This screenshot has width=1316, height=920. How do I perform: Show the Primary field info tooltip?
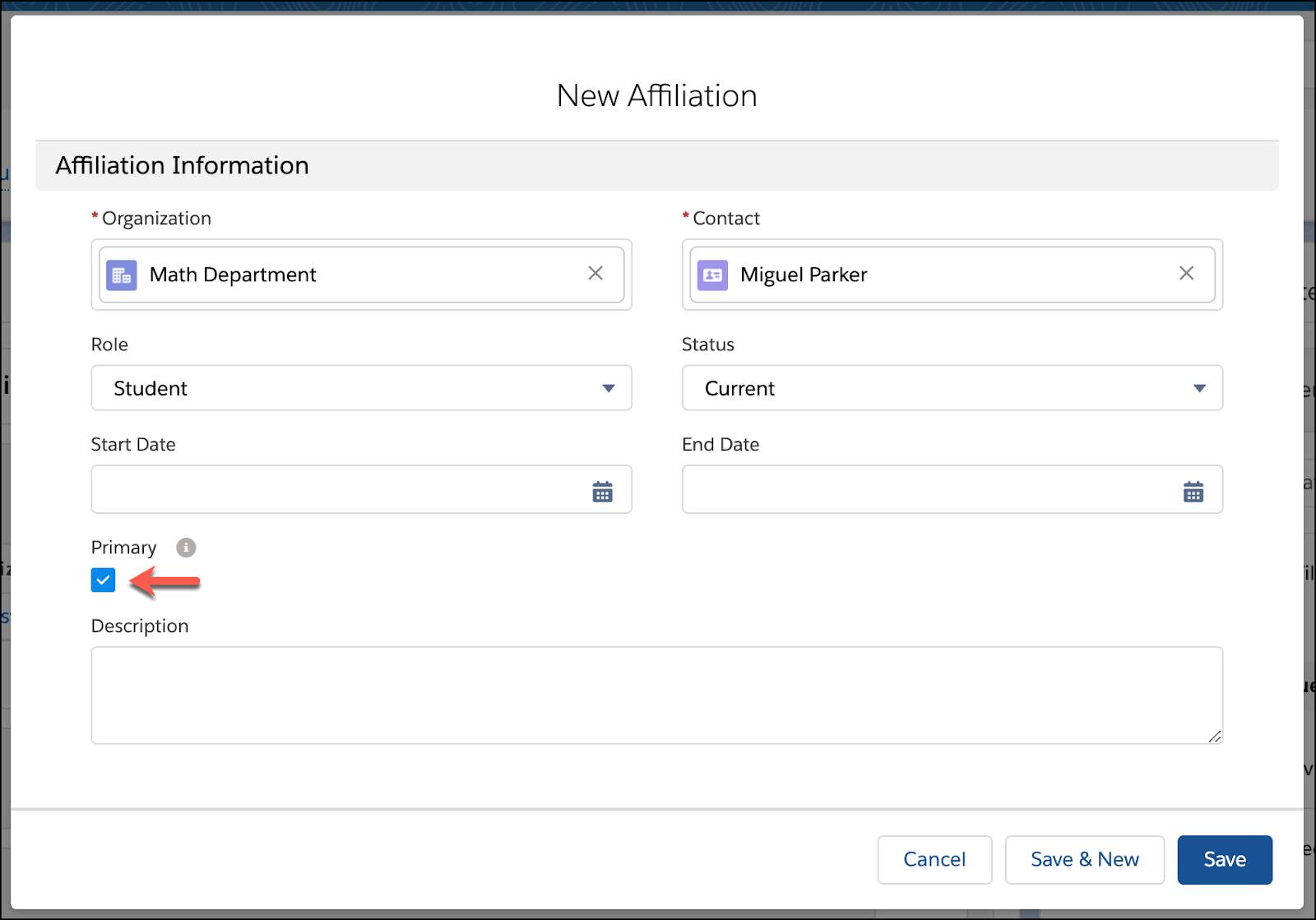(187, 548)
